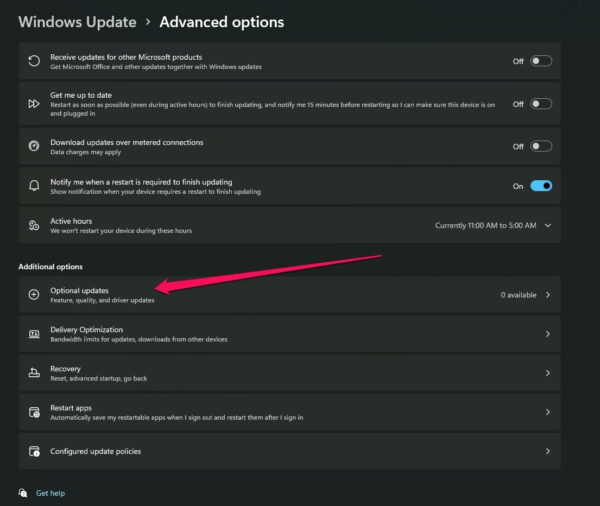Screen dimensions: 600x506
Task: Click the gauge icon for metered connections
Action: point(33,145)
